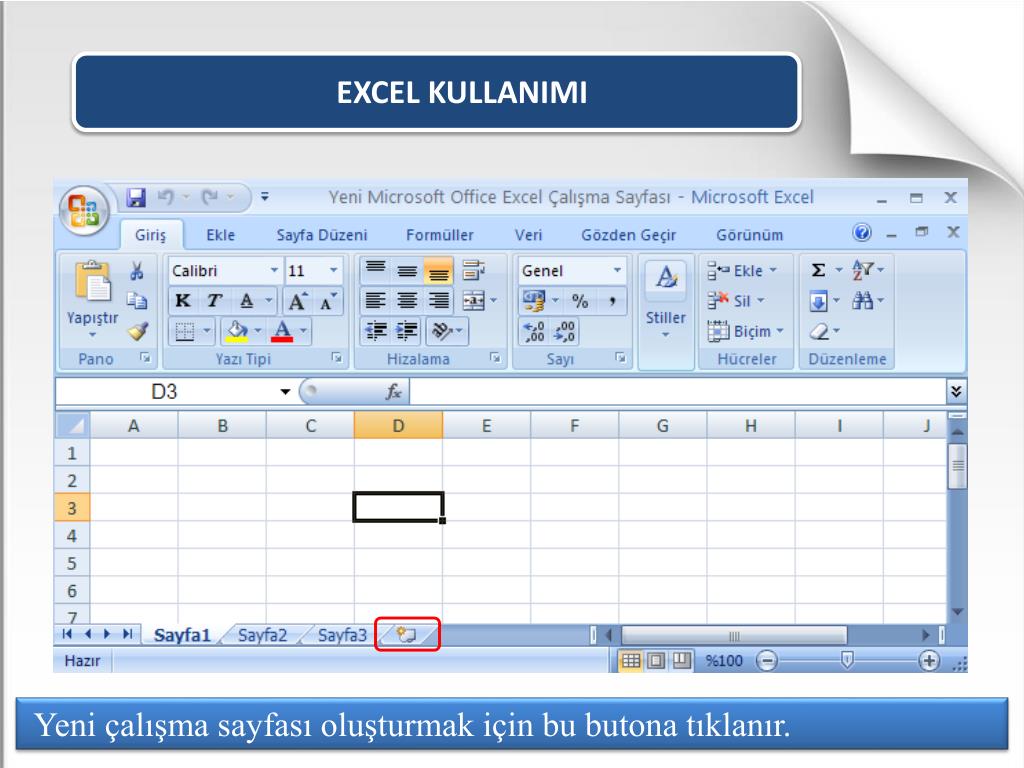Increase decimal places button
Image resolution: width=1024 pixels, height=768 pixels.
click(x=534, y=331)
